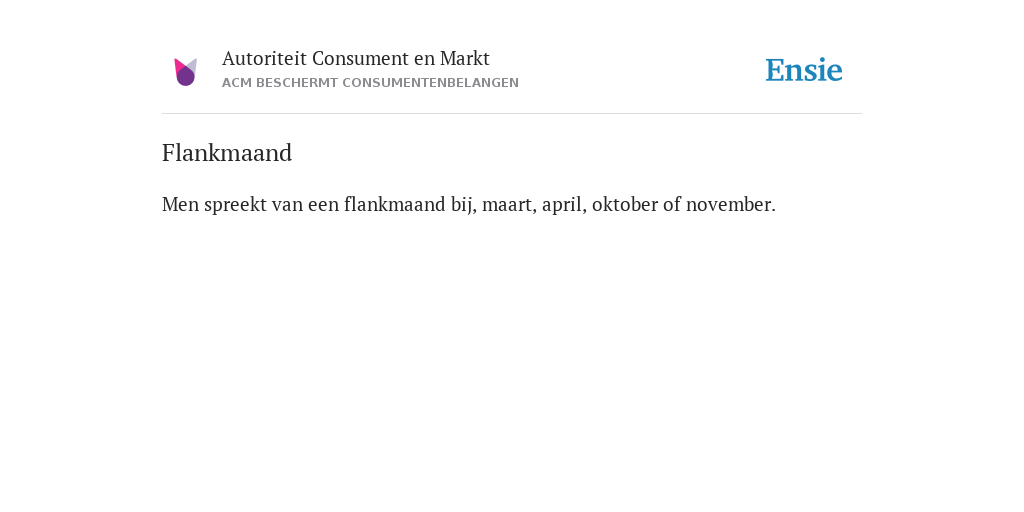The height and width of the screenshot is (512, 1024).
Task: Click the word Markt in the title
Action: coord(464,59)
